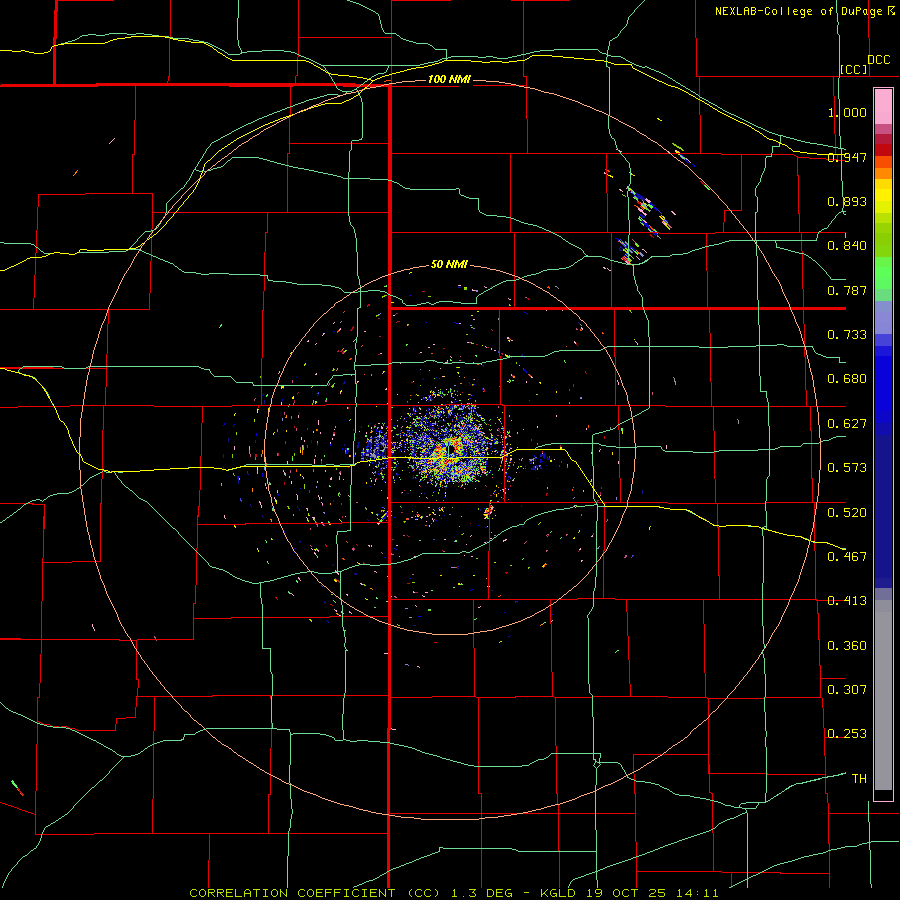Click the KGLD station identifier
This screenshot has height=900, width=900.
(x=559, y=893)
